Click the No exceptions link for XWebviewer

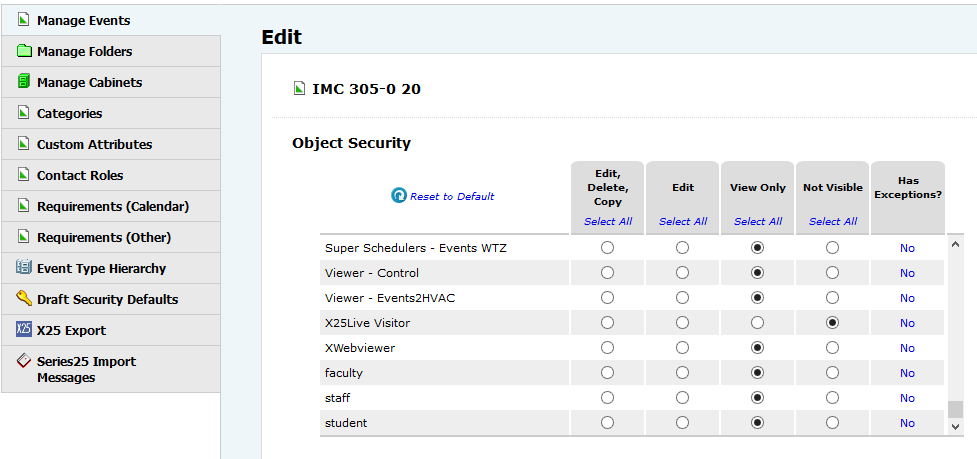click(907, 348)
